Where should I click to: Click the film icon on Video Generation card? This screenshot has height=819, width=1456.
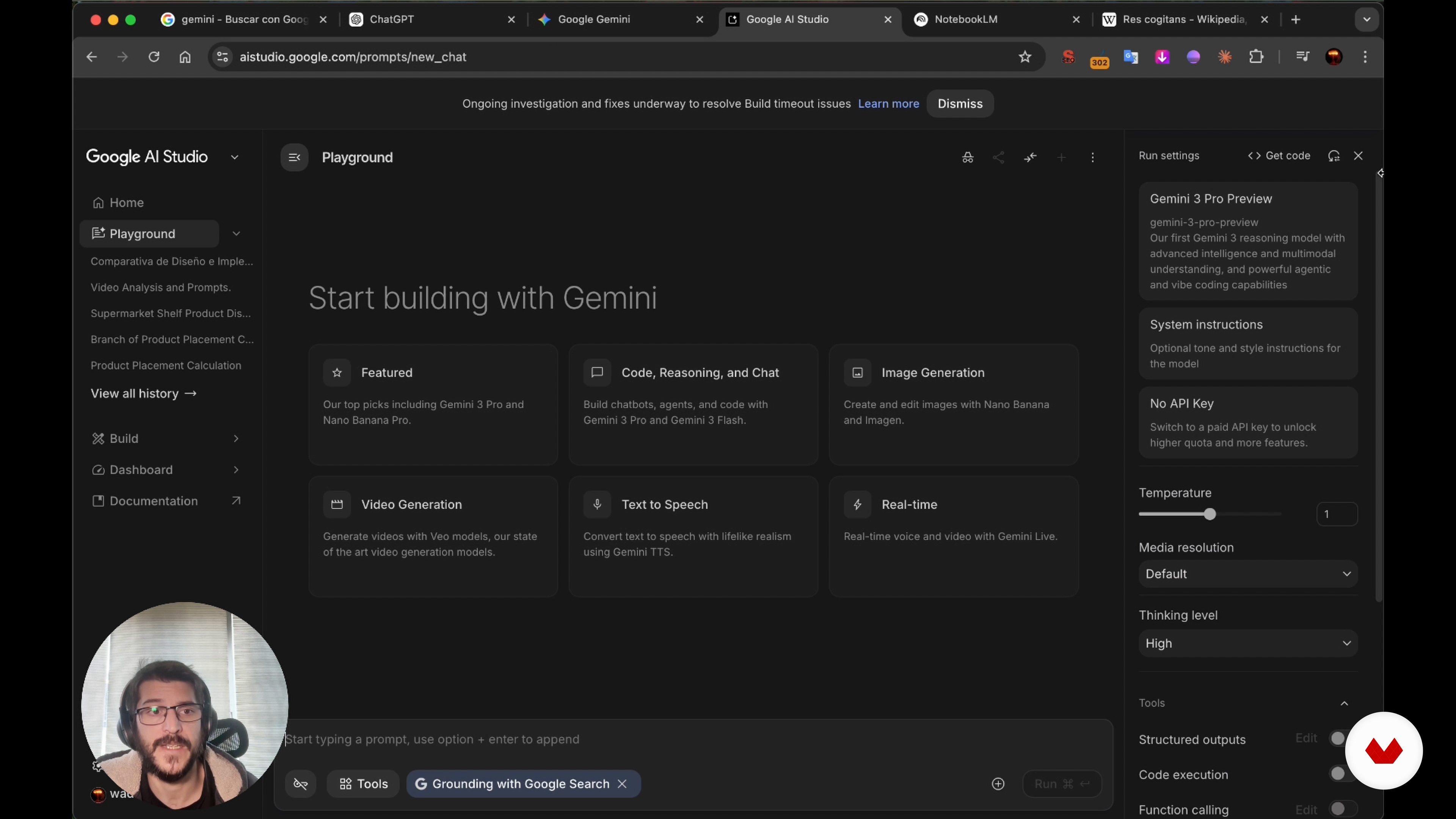[337, 504]
